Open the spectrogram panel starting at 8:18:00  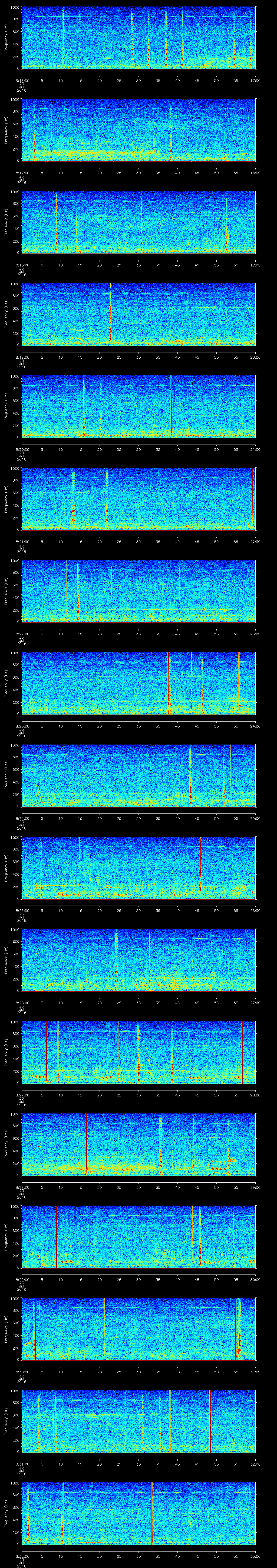point(139,222)
